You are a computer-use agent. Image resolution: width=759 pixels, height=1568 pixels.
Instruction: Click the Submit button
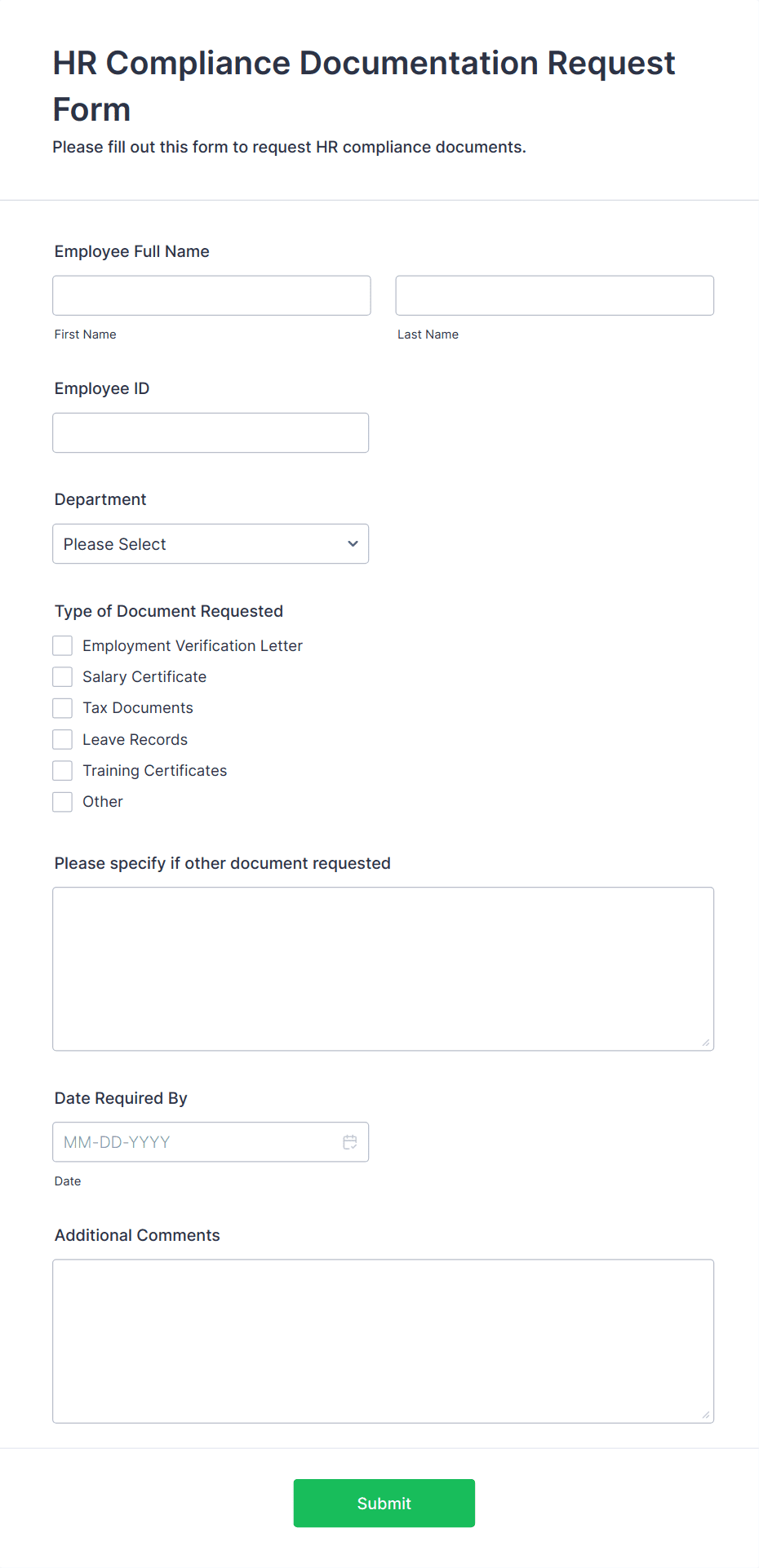(384, 1503)
